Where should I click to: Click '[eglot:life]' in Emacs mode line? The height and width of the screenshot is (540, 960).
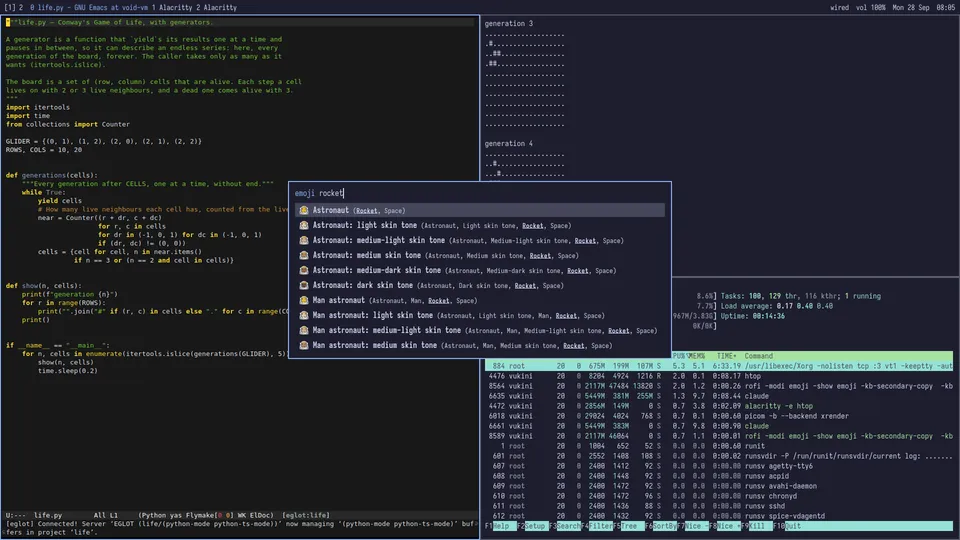pyautogui.click(x=306, y=516)
